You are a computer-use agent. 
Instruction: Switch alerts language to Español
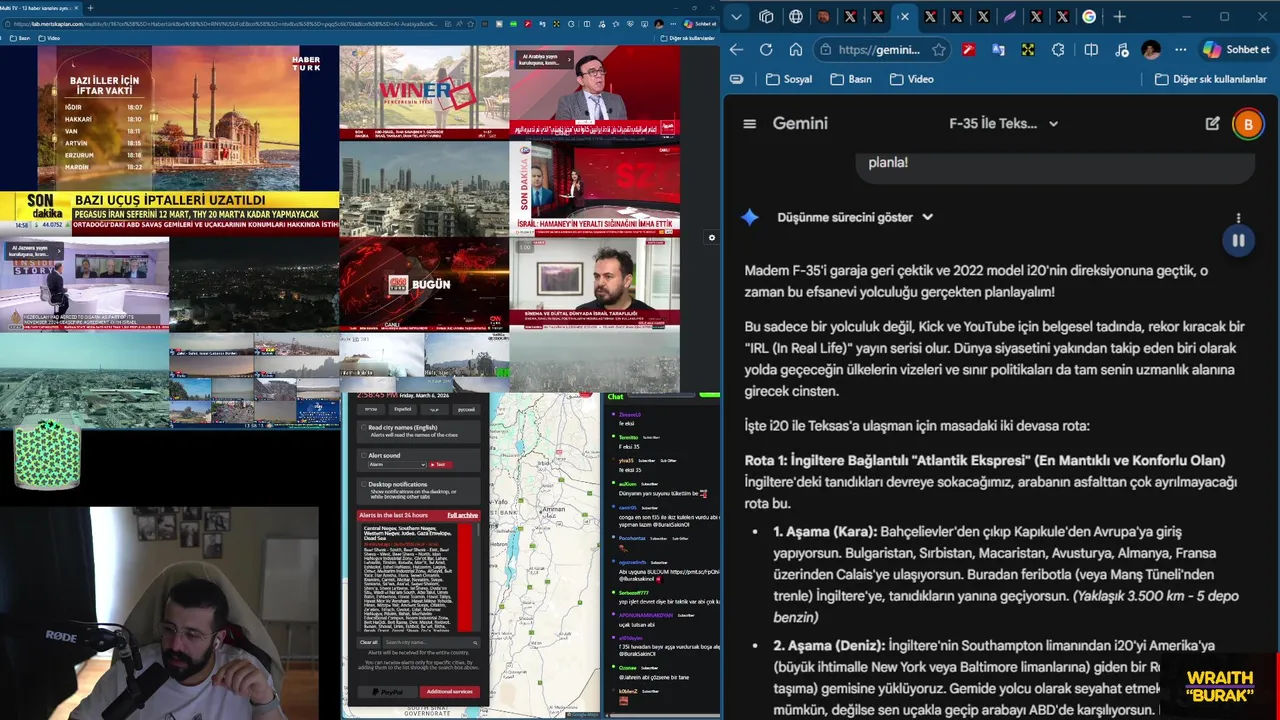tap(402, 409)
